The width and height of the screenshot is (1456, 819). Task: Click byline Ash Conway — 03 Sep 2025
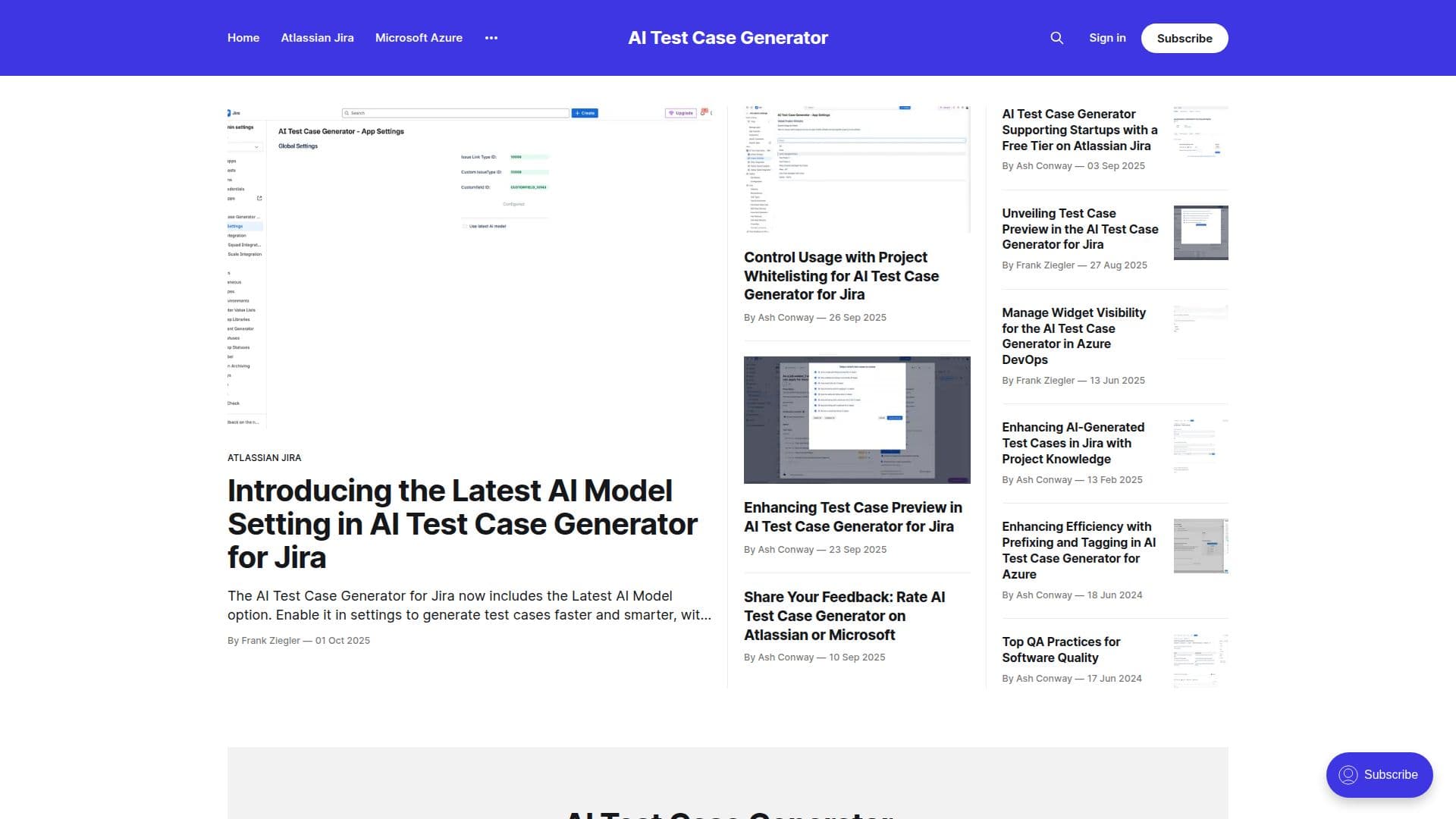1073,166
